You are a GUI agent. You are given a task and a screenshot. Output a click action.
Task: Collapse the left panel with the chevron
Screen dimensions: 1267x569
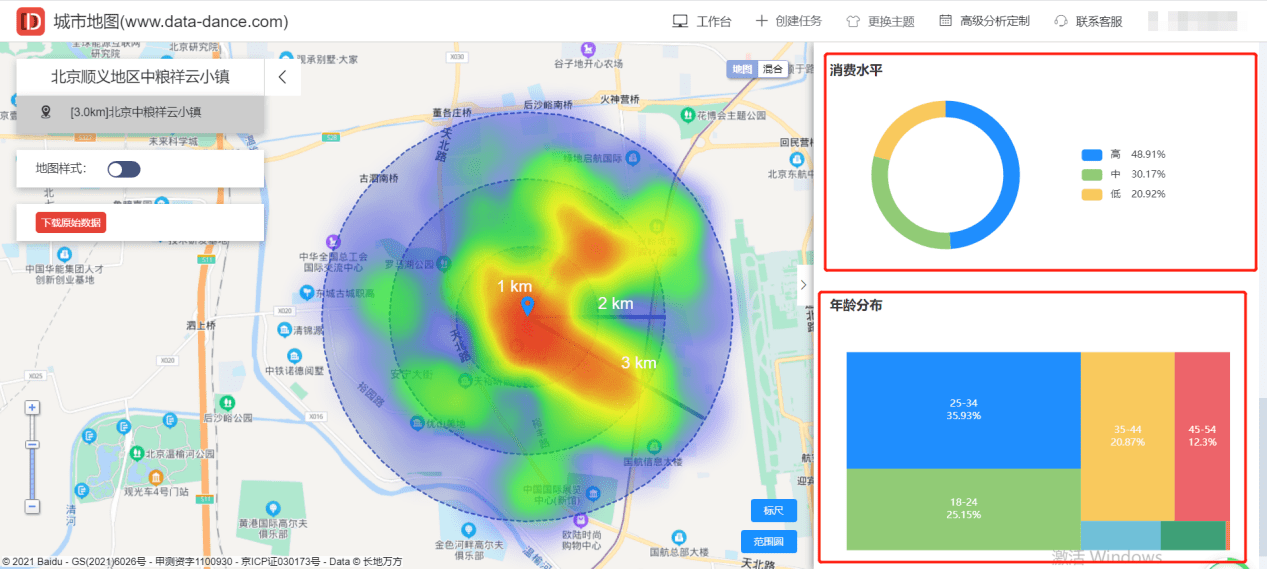[283, 77]
